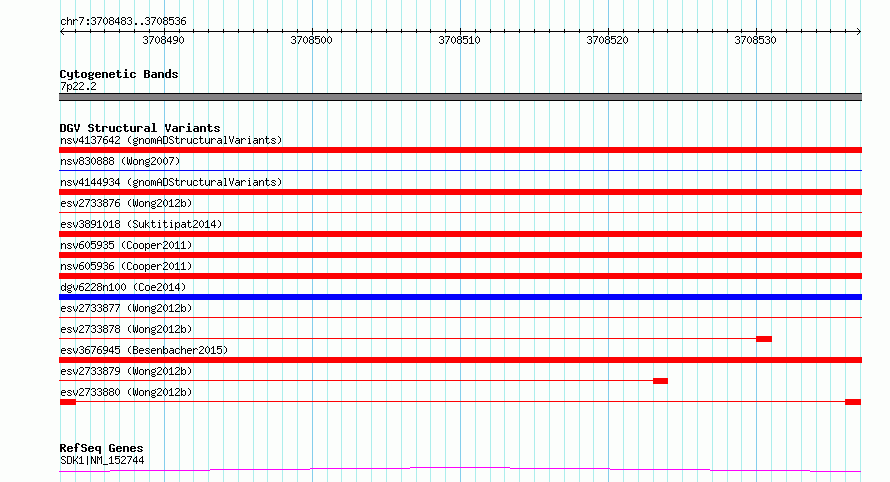Viewport: 890px width, 482px height.
Task: Click ruler position 3708490
Action: [x=163, y=40]
